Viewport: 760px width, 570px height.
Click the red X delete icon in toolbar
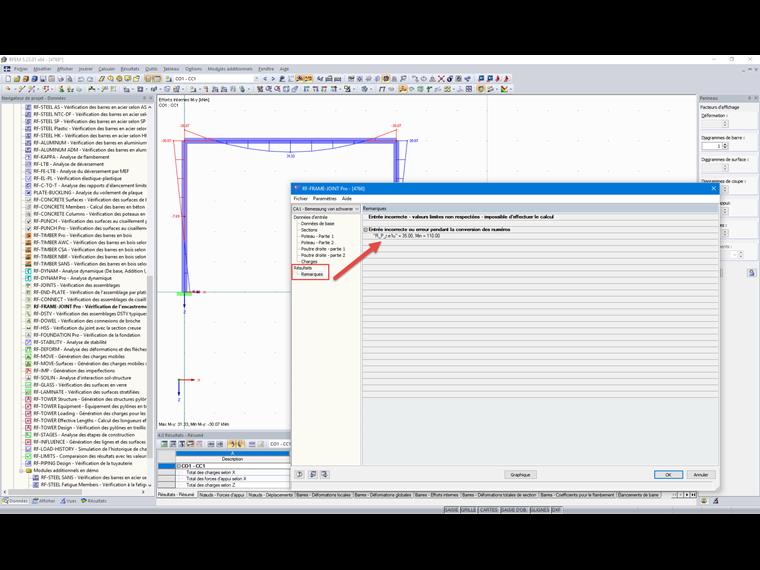pyautogui.click(x=441, y=79)
